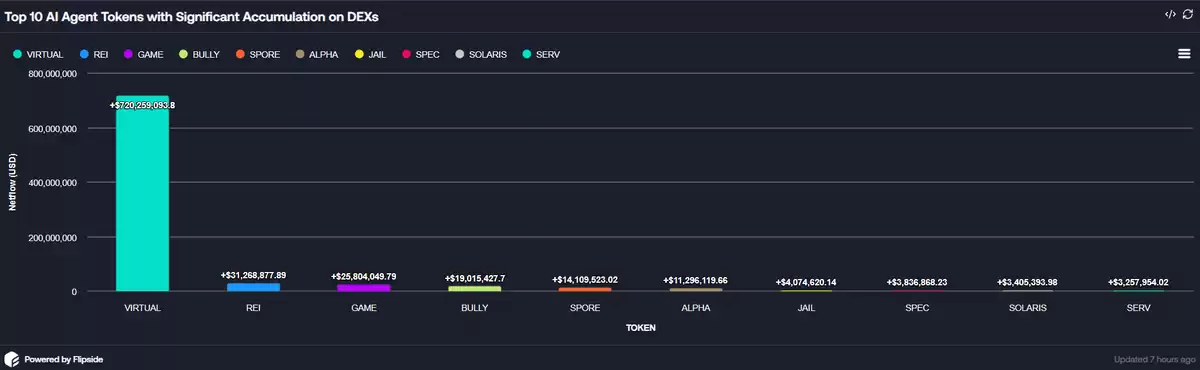Image resolution: width=1200 pixels, height=370 pixels.
Task: Open the embed code icon
Action: pos(1169,14)
